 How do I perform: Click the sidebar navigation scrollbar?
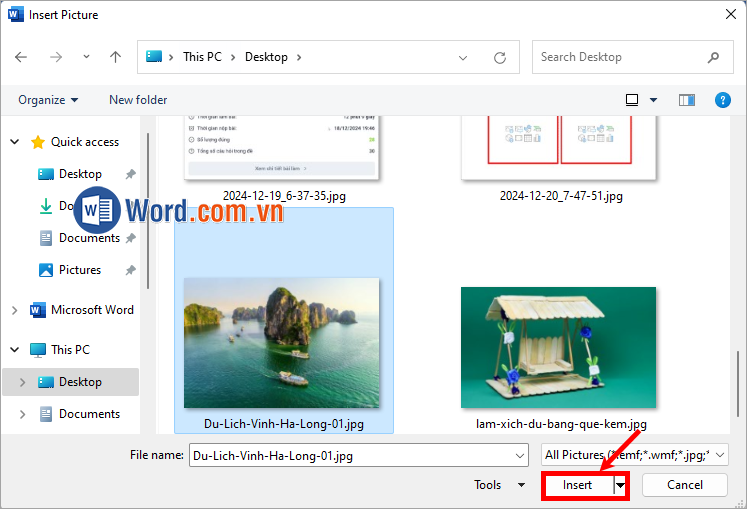148,211
